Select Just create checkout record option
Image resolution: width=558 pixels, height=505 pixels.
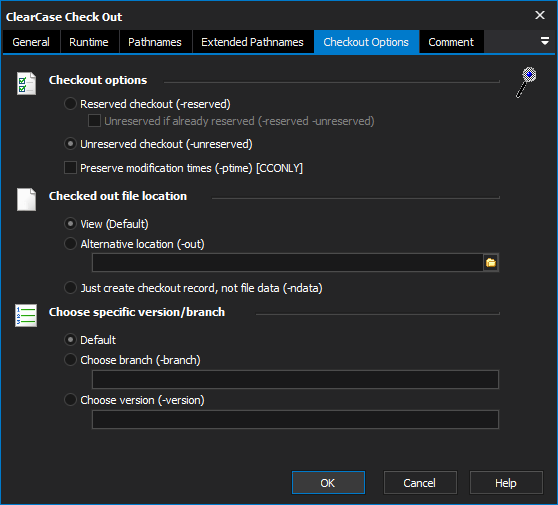(x=70, y=288)
